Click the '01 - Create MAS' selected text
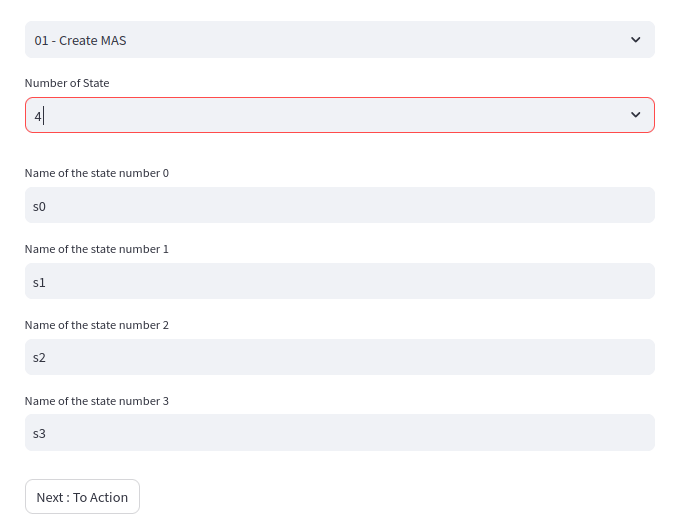Screen dimensions: 685x524 pos(80,41)
